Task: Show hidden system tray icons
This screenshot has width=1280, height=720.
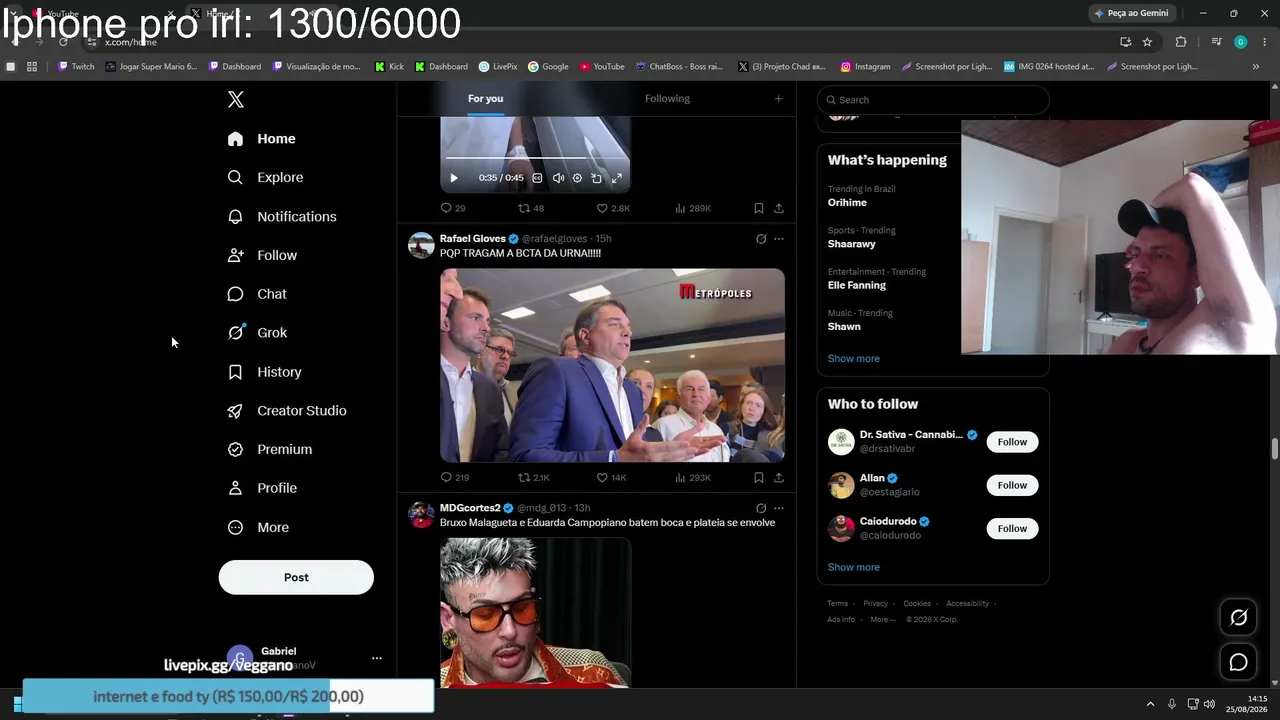Action: [x=1150, y=704]
